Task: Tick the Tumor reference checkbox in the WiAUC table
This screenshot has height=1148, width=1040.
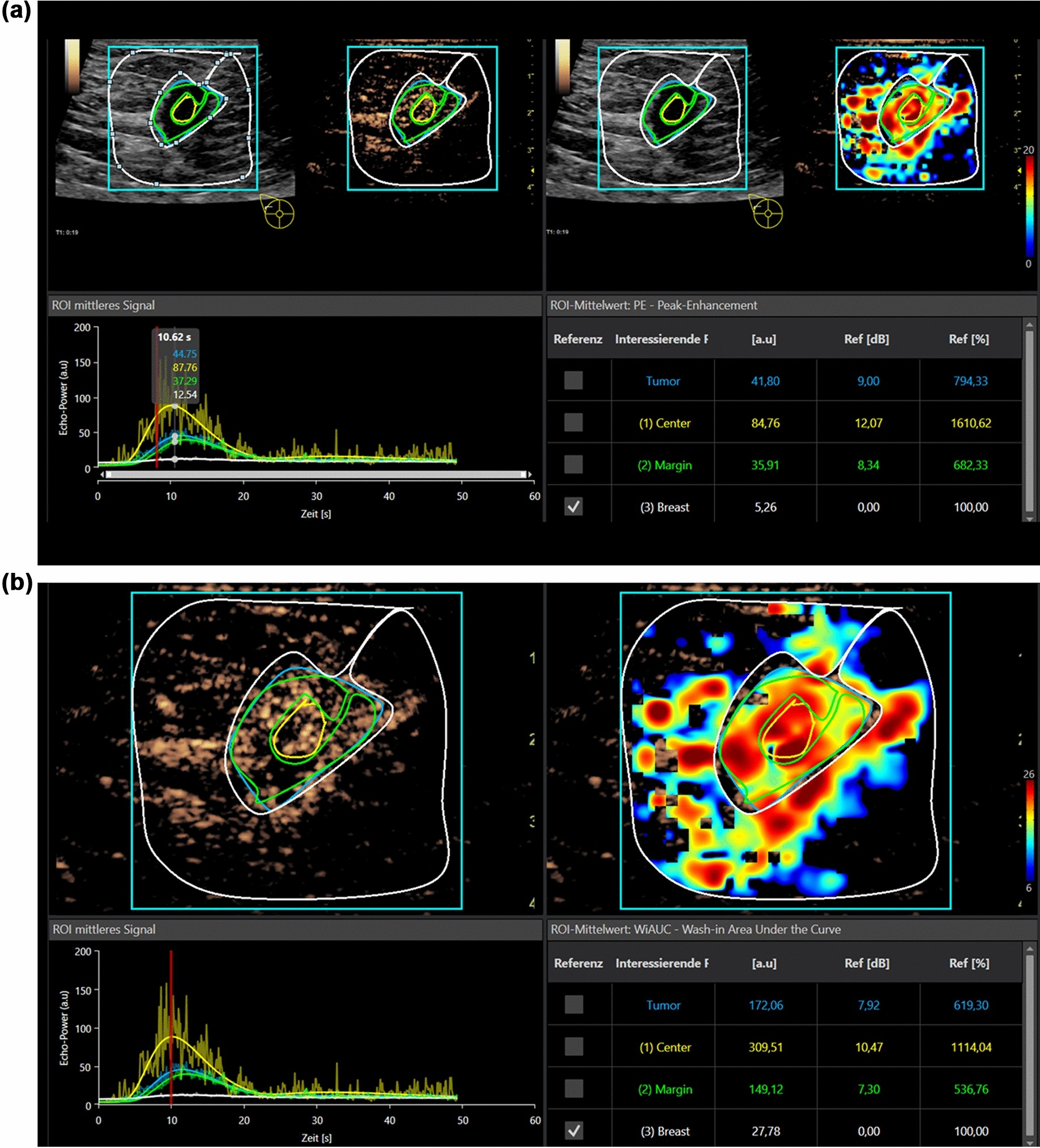Action: point(574,1005)
